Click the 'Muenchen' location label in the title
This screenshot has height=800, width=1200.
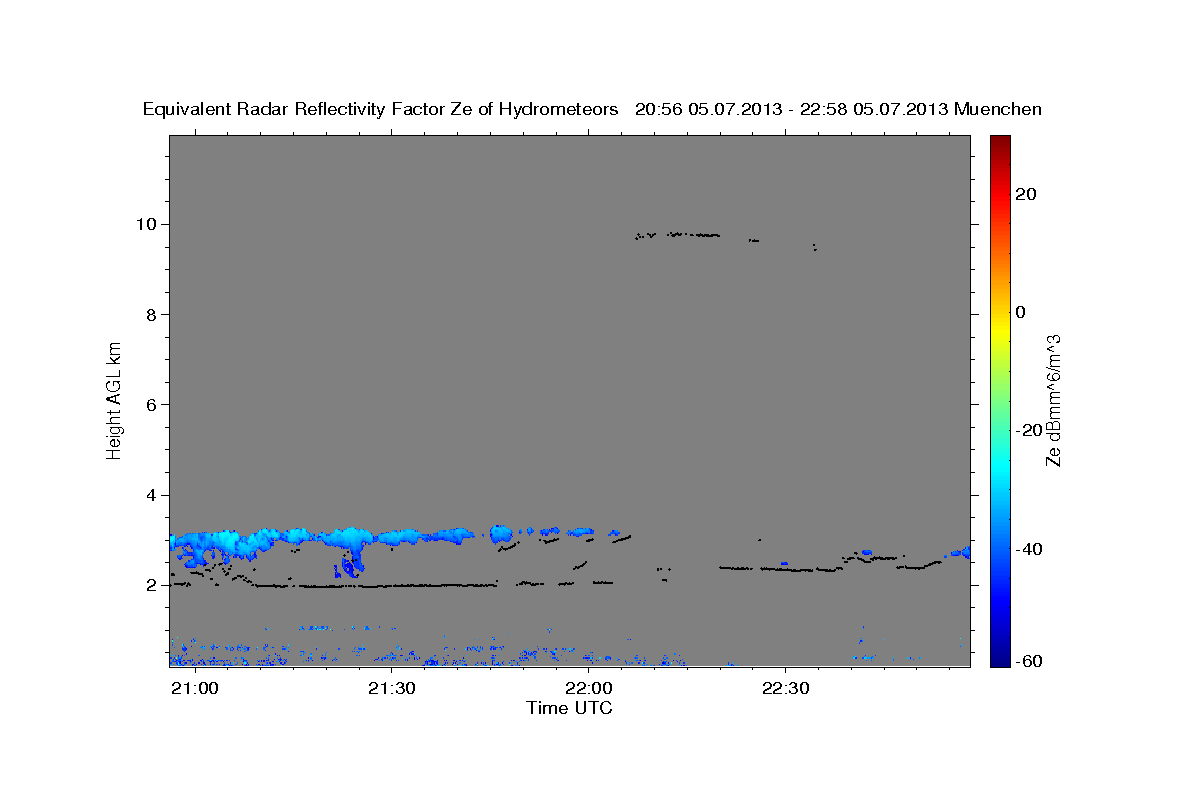(998, 110)
